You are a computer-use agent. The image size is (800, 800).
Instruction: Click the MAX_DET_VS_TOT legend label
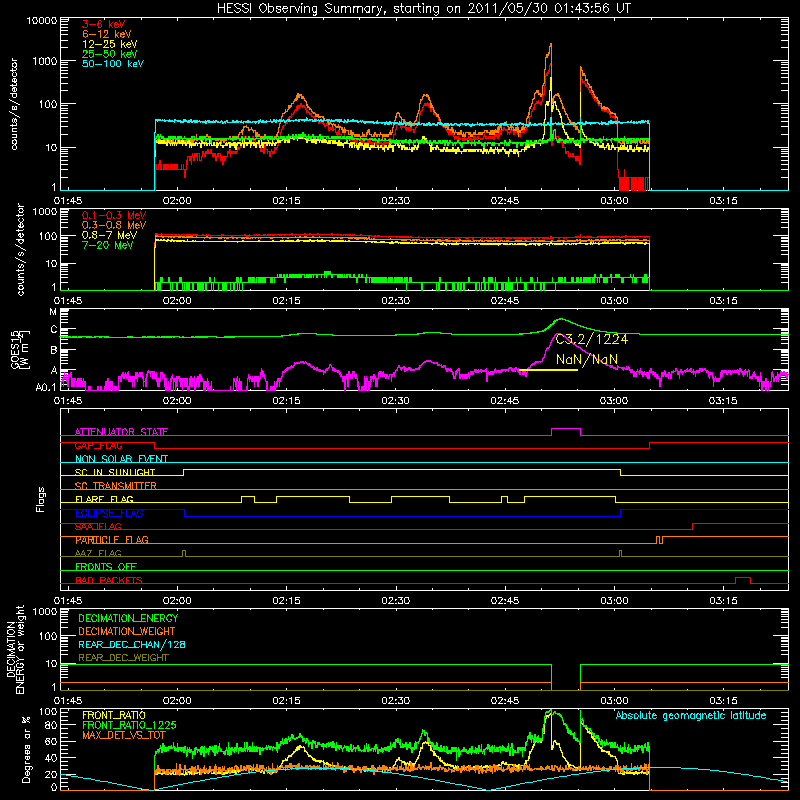click(124, 735)
